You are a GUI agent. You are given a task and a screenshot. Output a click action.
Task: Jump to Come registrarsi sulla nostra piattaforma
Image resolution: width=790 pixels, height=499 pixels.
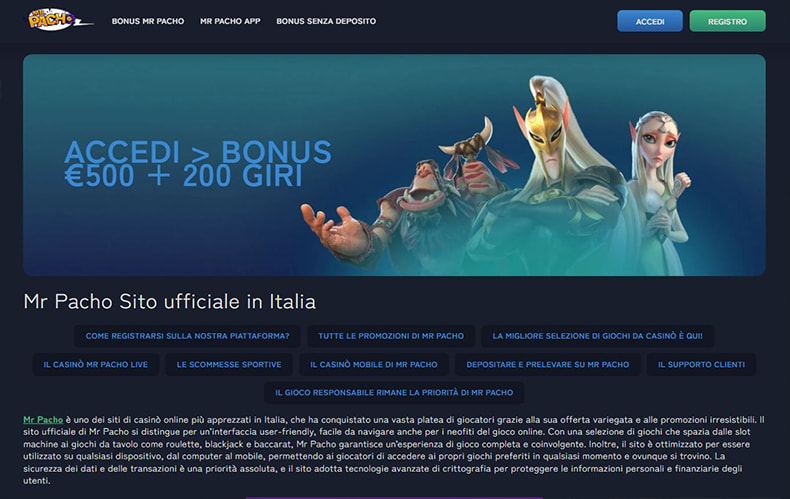tap(187, 336)
